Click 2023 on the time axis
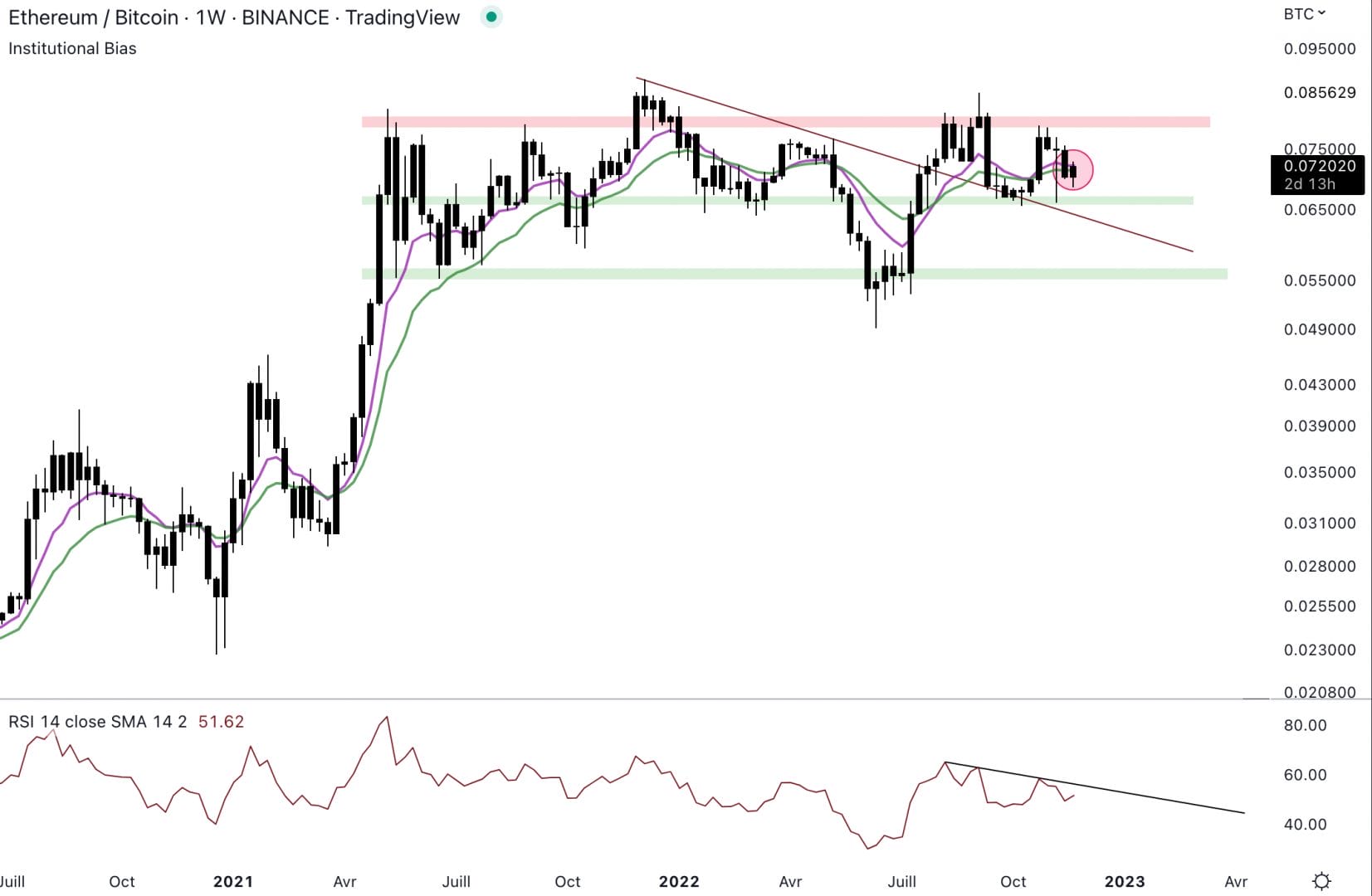 1125,881
